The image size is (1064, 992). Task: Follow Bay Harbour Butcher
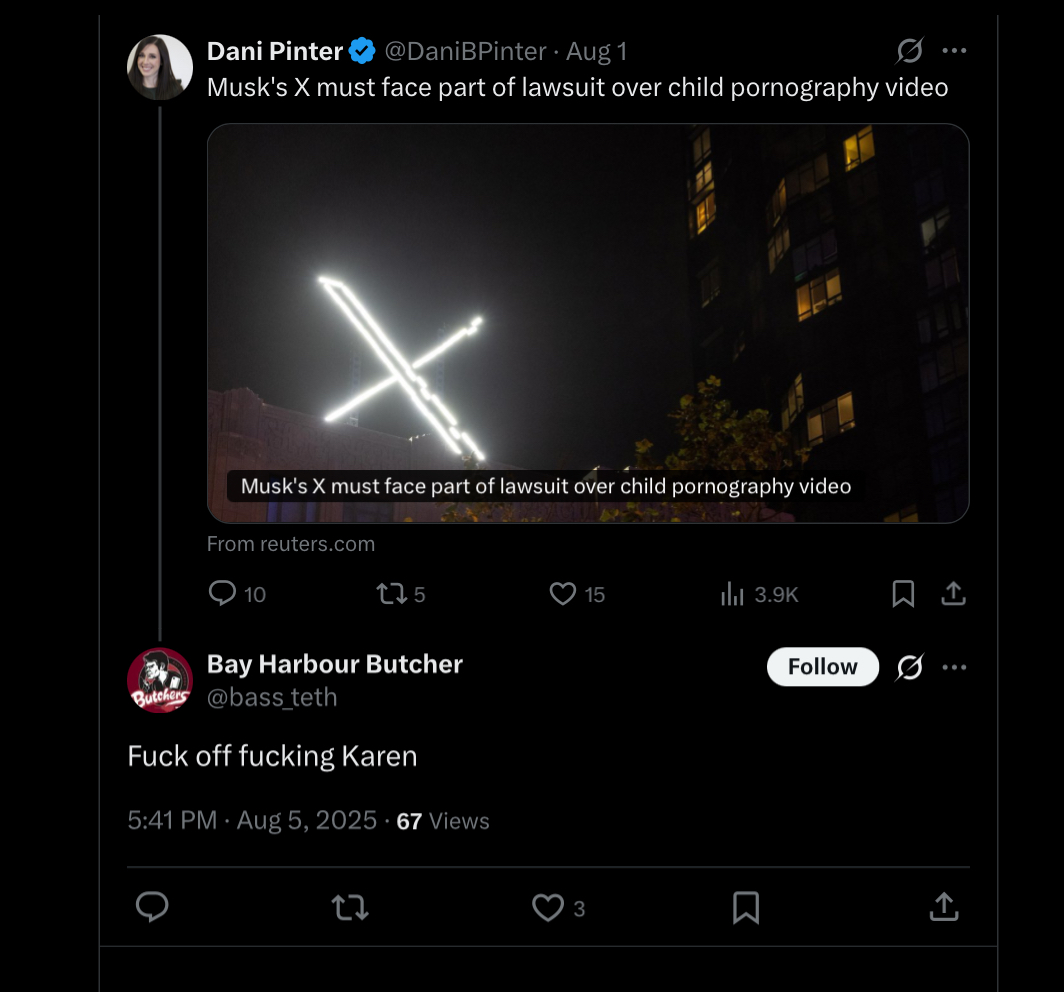822,667
